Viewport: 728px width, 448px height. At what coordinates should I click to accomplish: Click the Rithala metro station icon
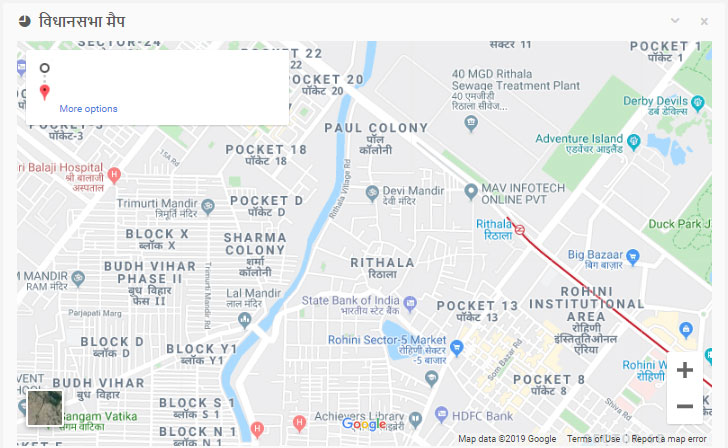coord(520,229)
